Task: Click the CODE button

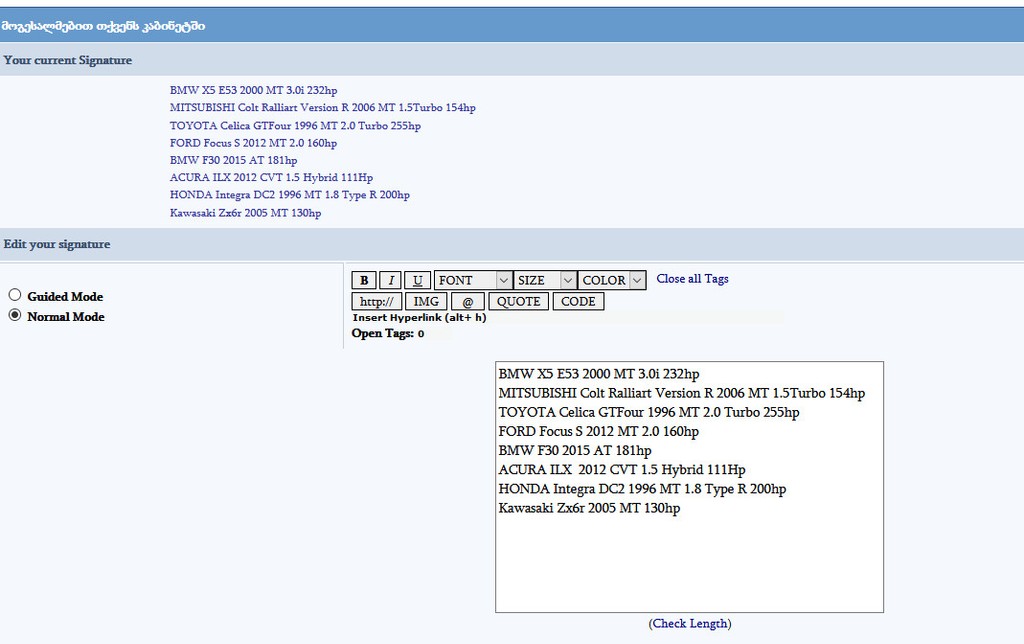Action: coord(579,302)
